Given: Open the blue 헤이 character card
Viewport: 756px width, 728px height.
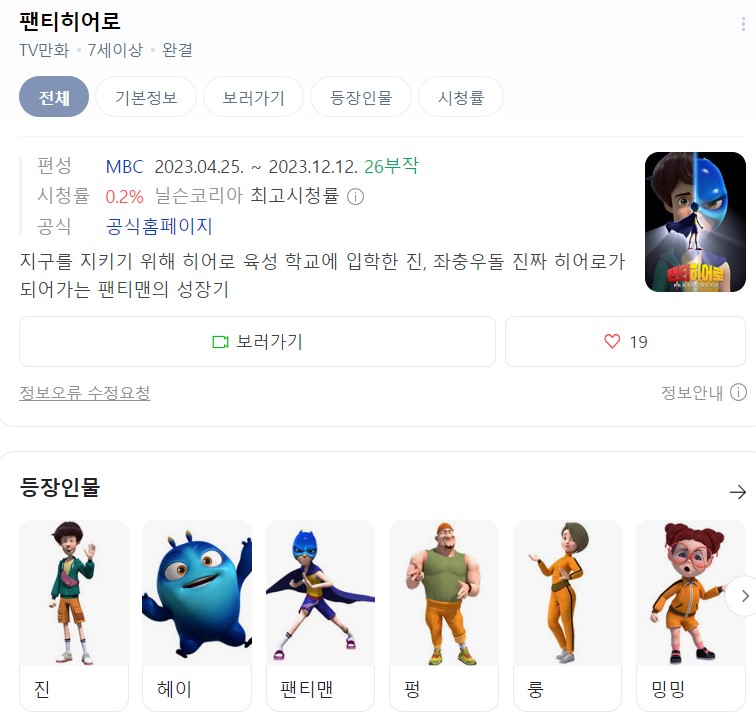Looking at the screenshot, I should 197,615.
